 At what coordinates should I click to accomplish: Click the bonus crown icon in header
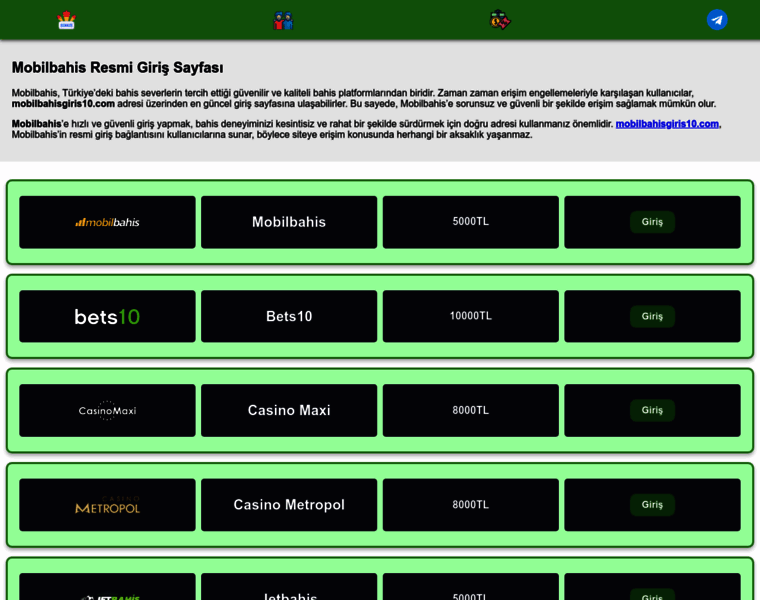(x=66, y=20)
